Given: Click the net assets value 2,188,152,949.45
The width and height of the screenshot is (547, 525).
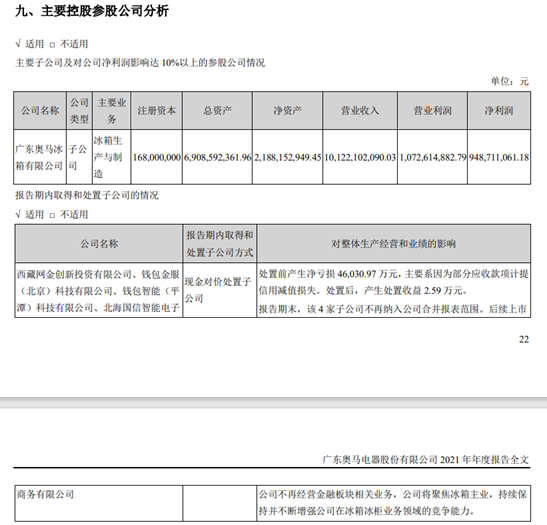Looking at the screenshot, I should coord(287,157).
